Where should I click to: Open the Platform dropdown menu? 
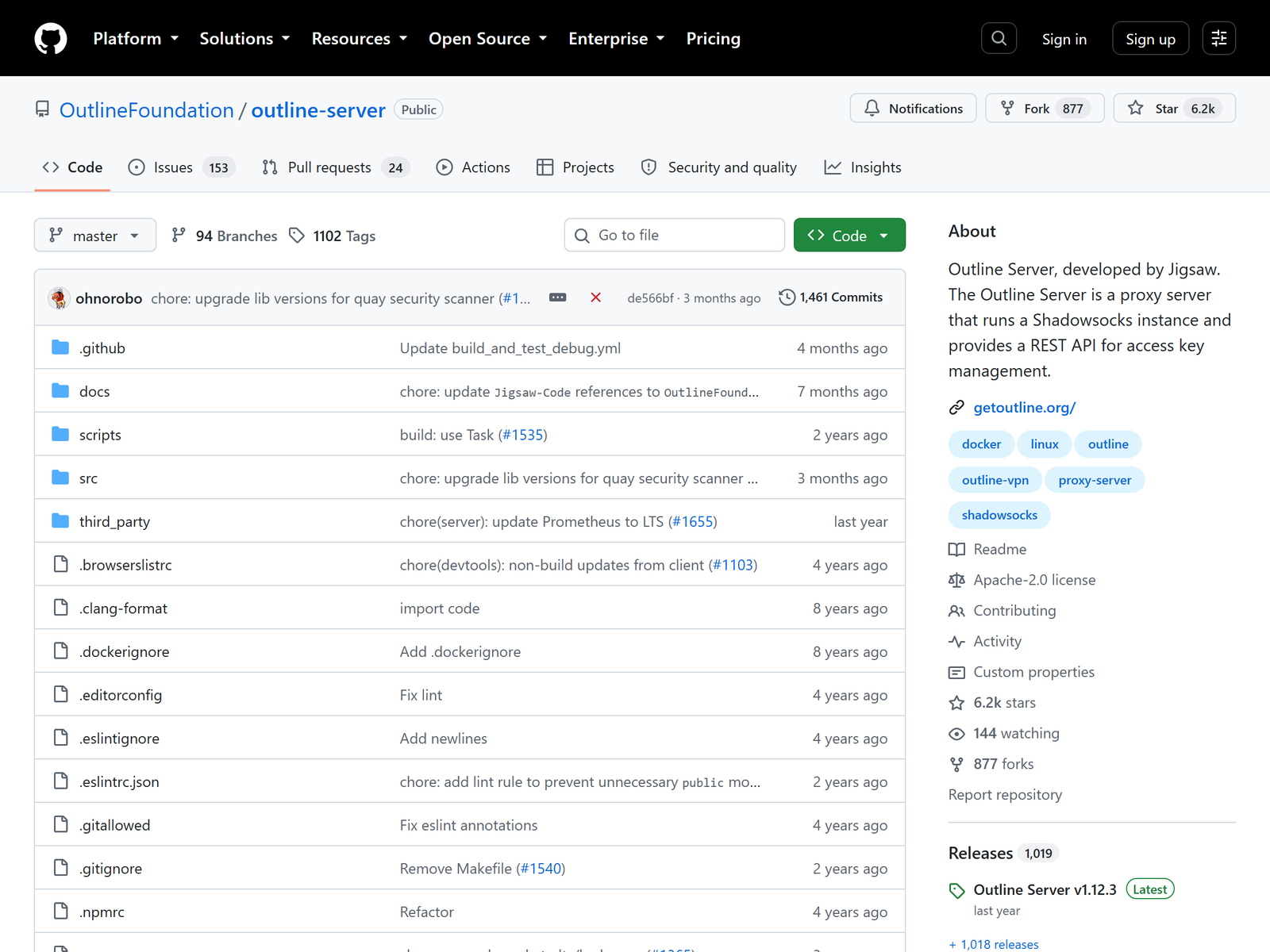136,38
